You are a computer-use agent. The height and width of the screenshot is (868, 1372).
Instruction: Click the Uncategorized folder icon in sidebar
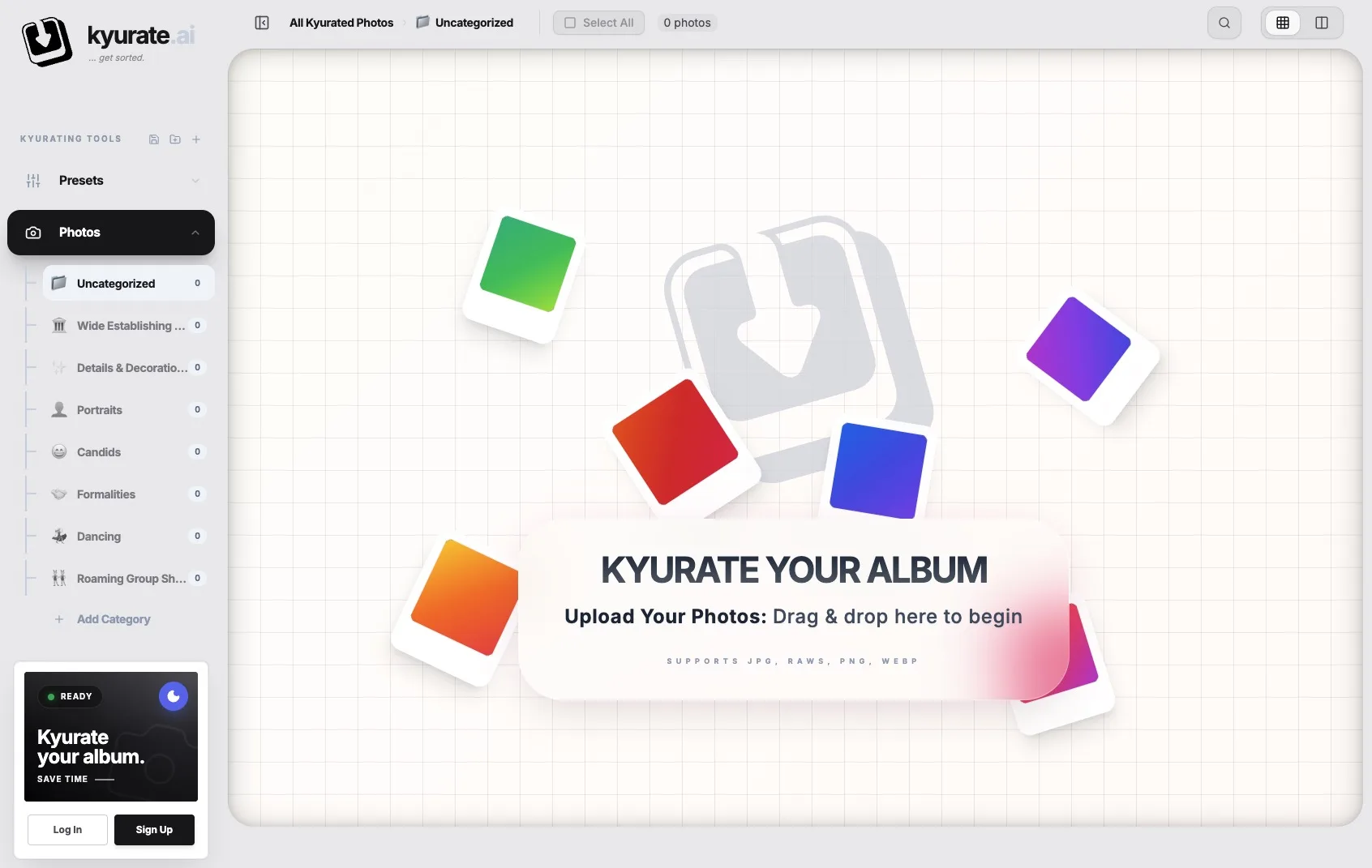(59, 283)
